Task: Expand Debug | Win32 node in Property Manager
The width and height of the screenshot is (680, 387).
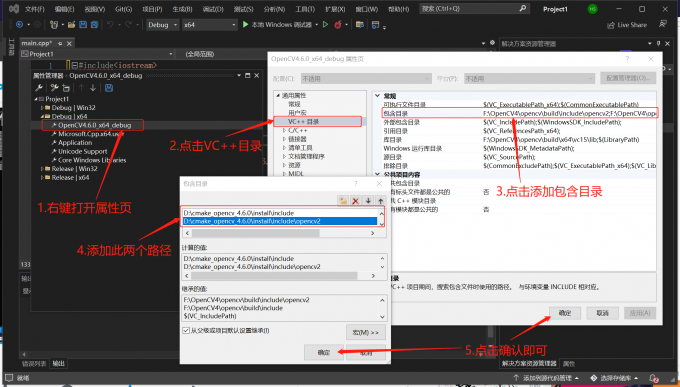Action: pyautogui.click(x=42, y=108)
